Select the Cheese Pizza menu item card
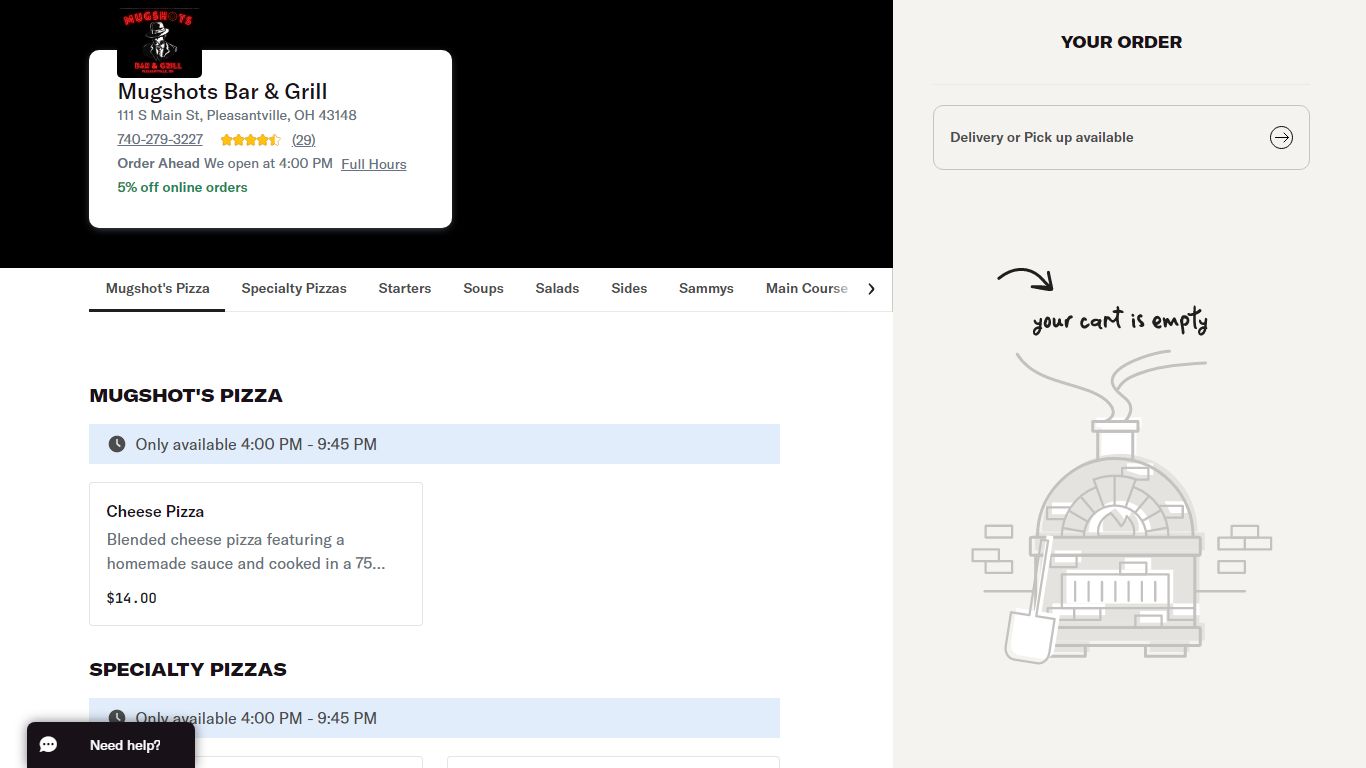 (x=256, y=554)
